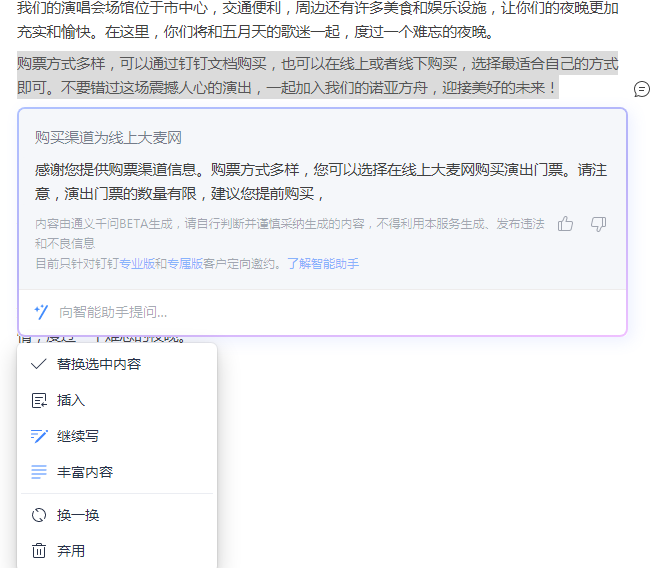
Task: Click the thumbs-down feedback icon
Action: click(x=598, y=224)
